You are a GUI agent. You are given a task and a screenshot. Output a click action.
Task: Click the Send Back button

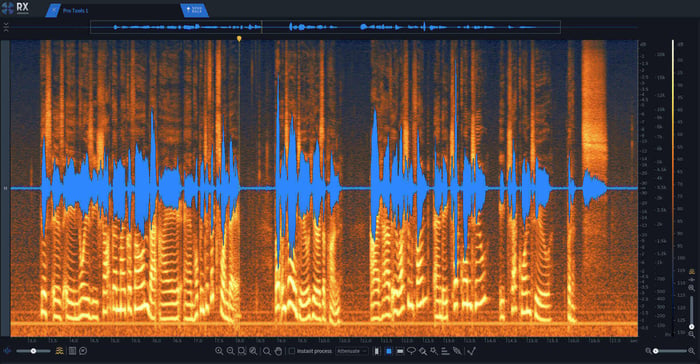pos(194,10)
